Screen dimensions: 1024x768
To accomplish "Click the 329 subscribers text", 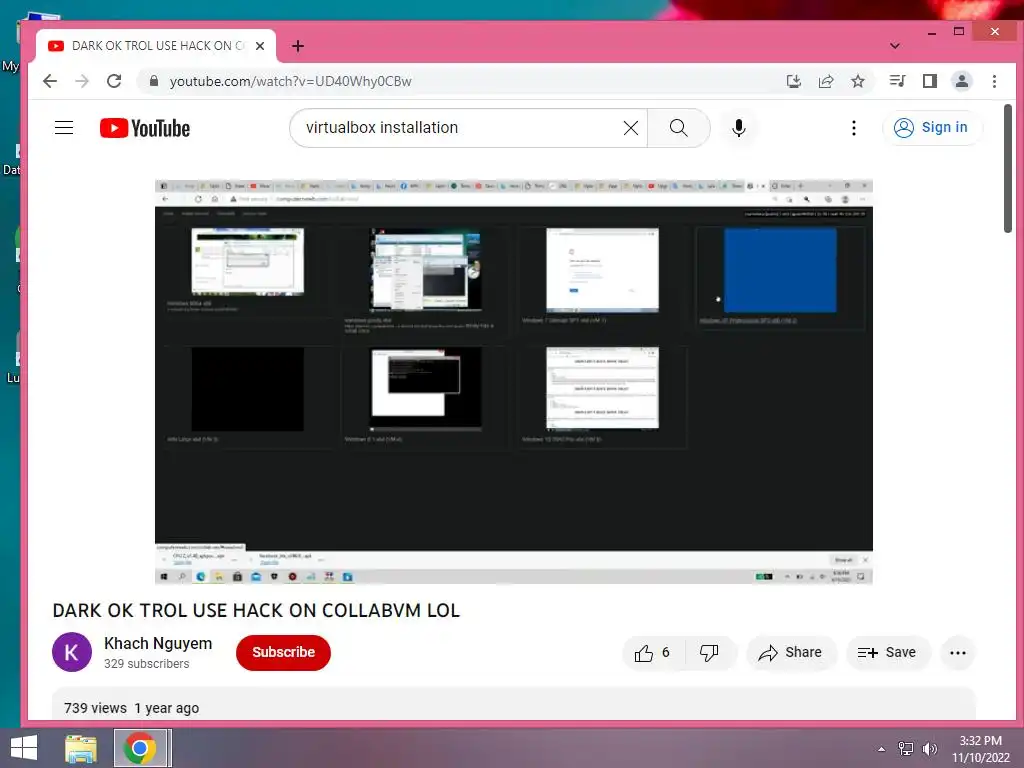I will pos(147,664).
